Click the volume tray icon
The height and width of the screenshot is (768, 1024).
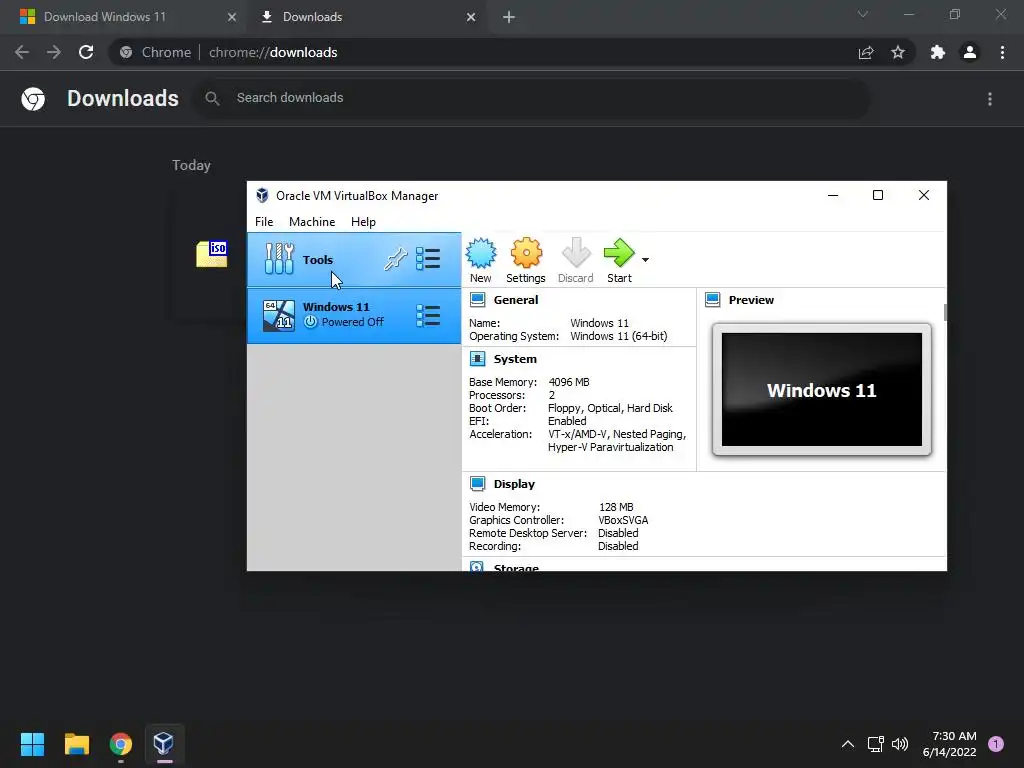coord(900,743)
